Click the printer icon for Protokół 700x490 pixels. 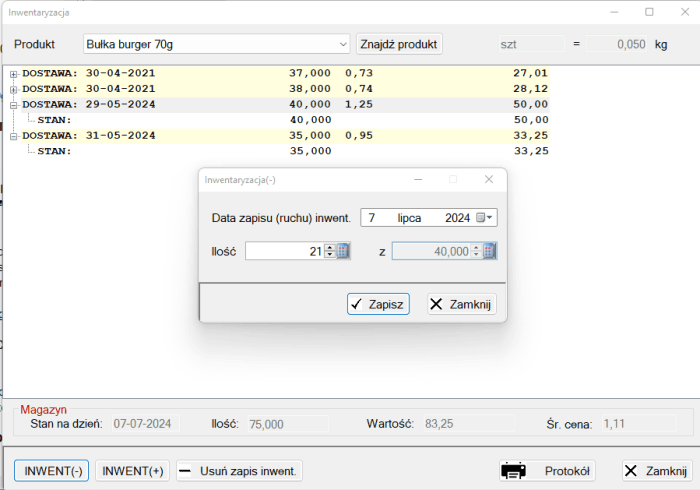[514, 471]
